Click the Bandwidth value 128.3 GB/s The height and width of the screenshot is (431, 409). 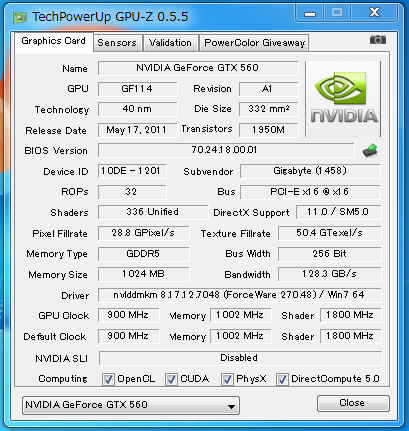(x=329, y=274)
